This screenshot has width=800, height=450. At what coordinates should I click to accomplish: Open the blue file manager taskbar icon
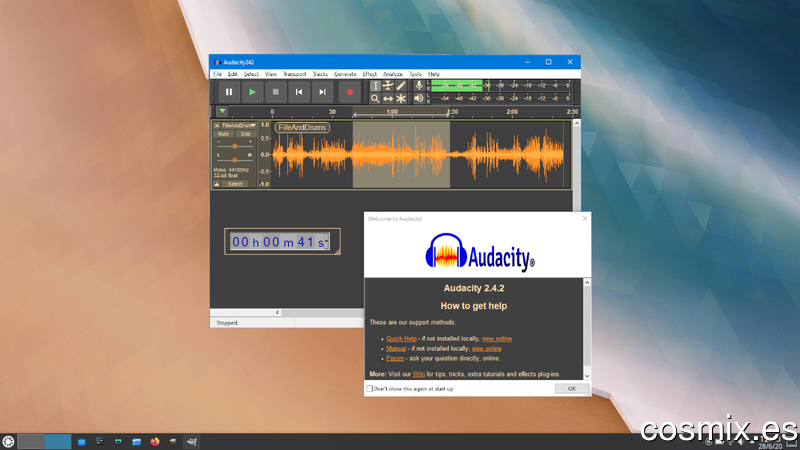(x=136, y=442)
